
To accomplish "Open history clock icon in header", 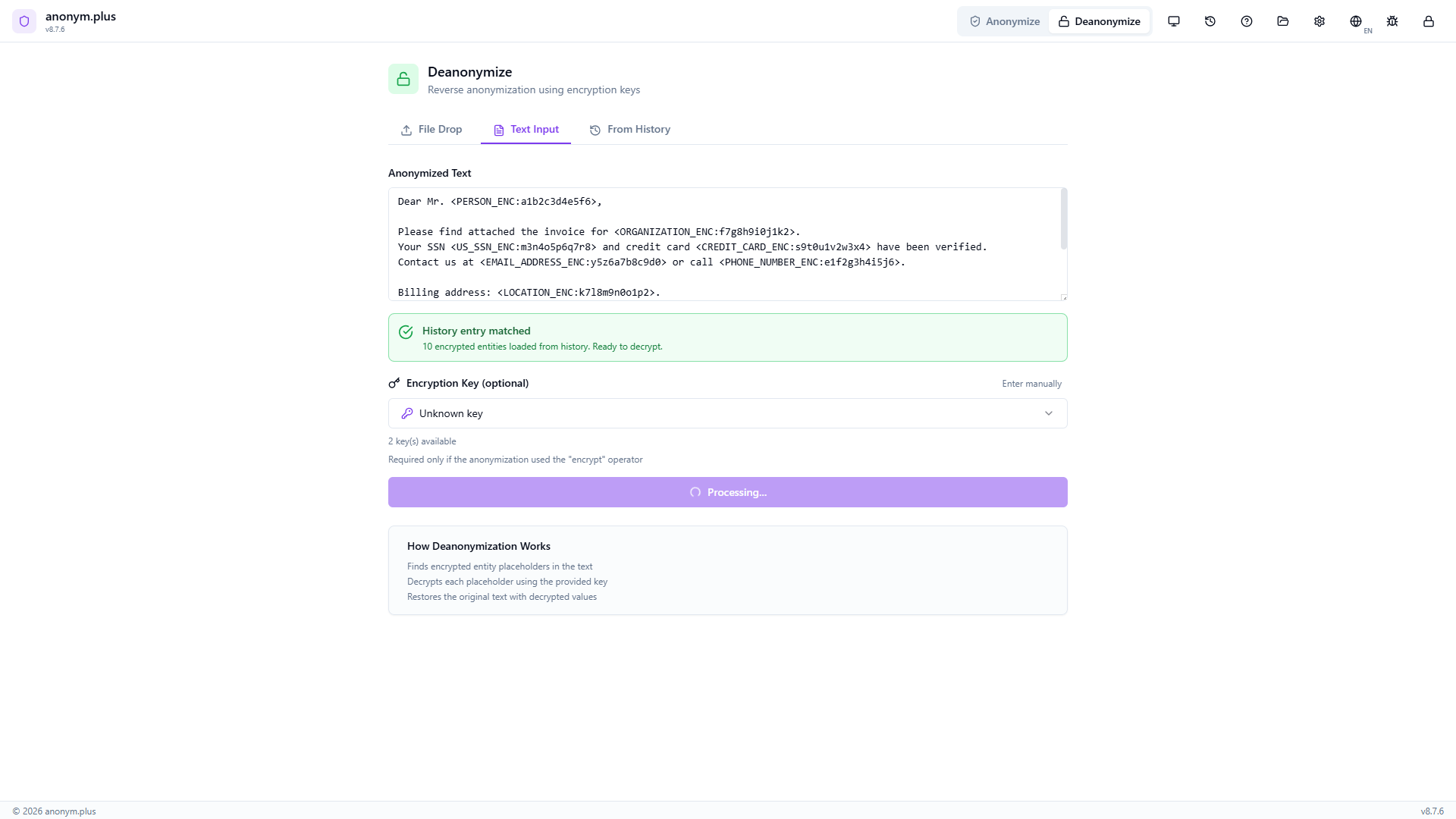I will pyautogui.click(x=1210, y=21).
